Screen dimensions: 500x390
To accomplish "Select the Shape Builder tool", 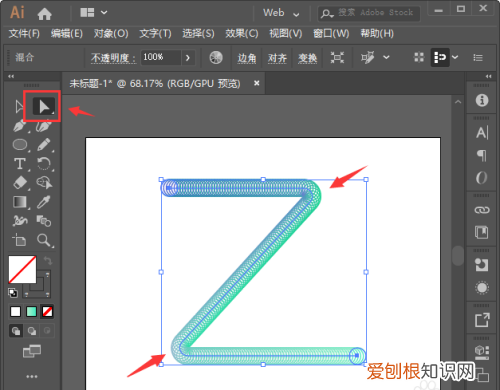I will 44,183.
